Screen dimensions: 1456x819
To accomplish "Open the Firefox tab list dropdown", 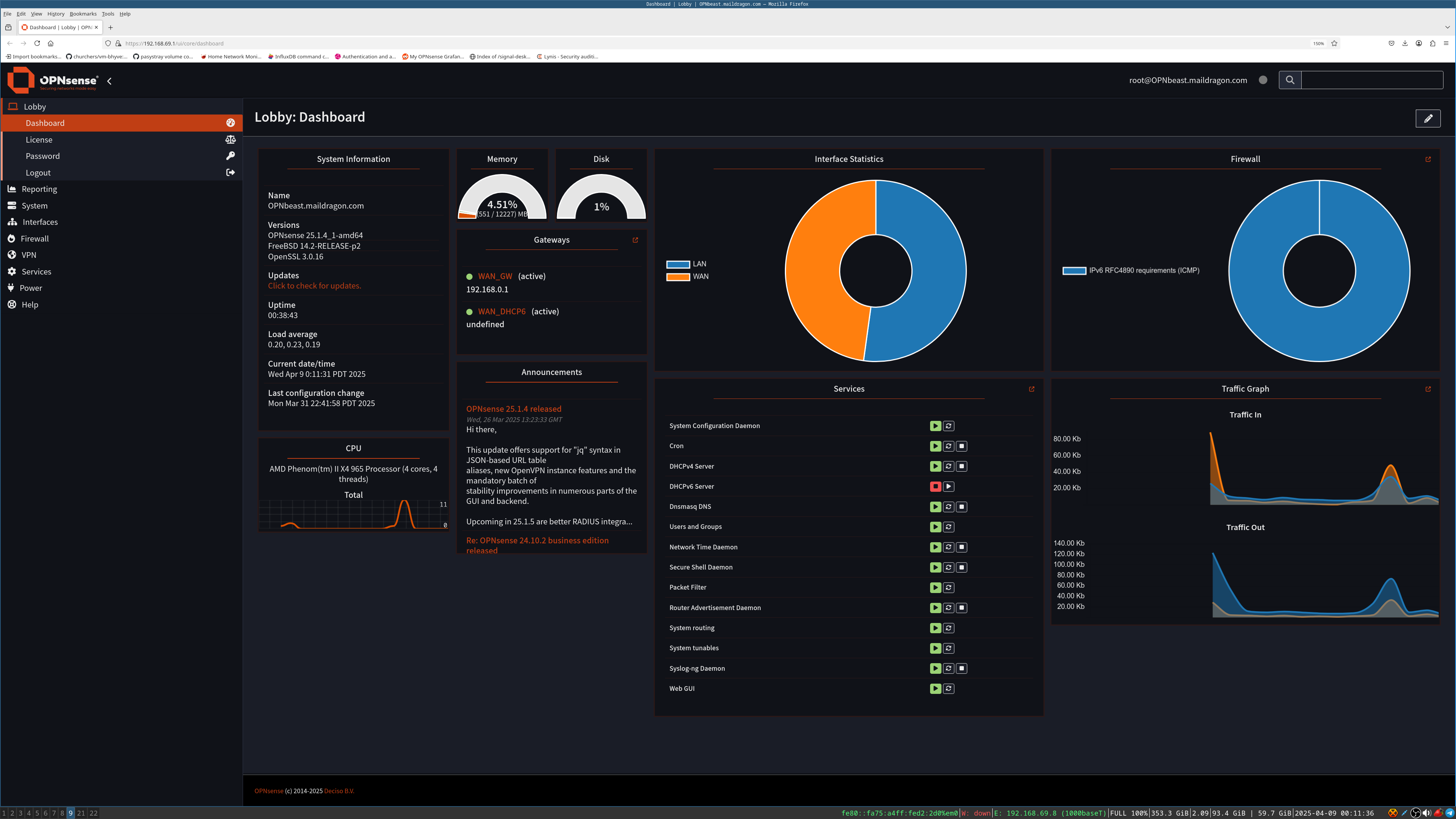I will click(x=1447, y=27).
